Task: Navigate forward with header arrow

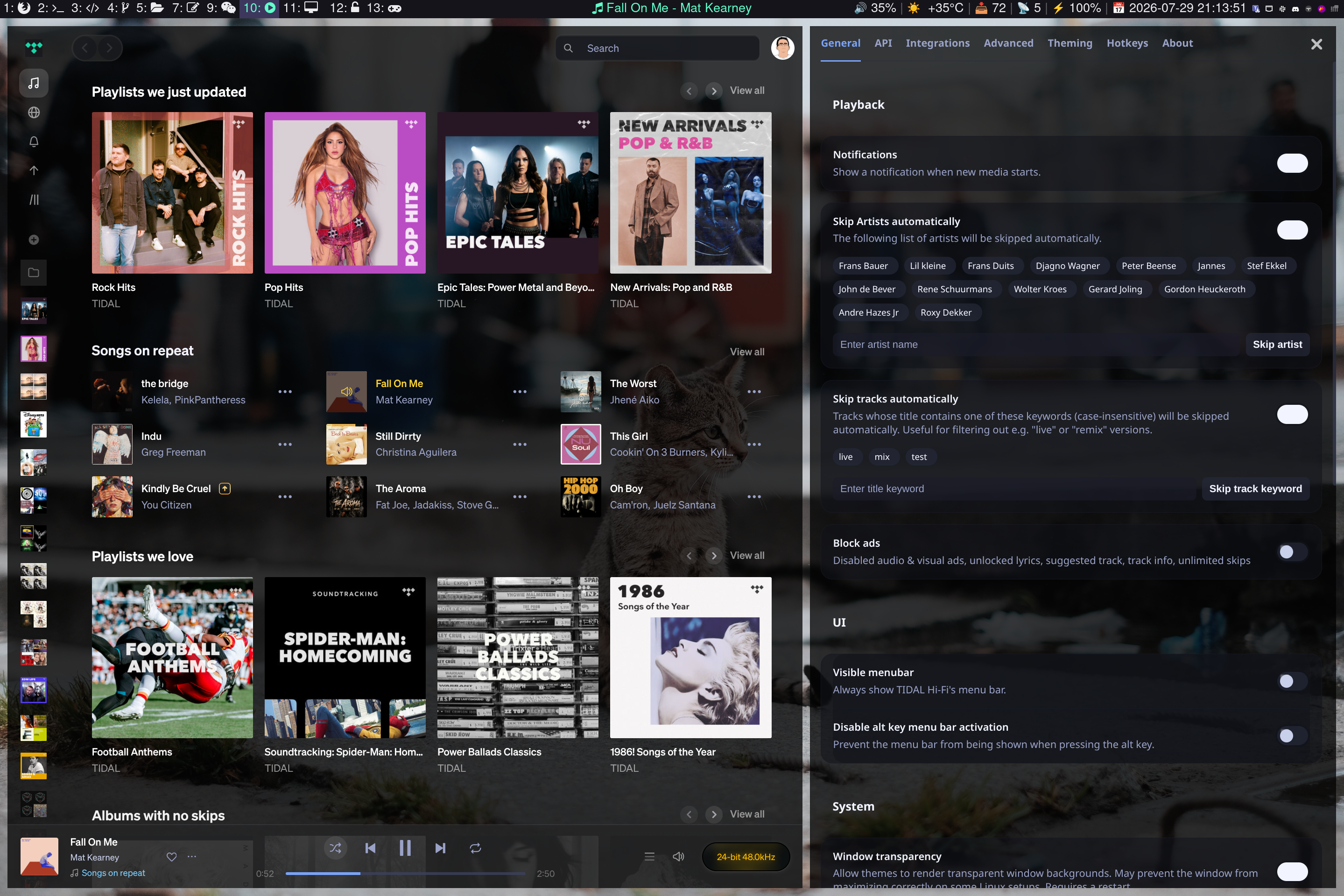Action: (109, 48)
